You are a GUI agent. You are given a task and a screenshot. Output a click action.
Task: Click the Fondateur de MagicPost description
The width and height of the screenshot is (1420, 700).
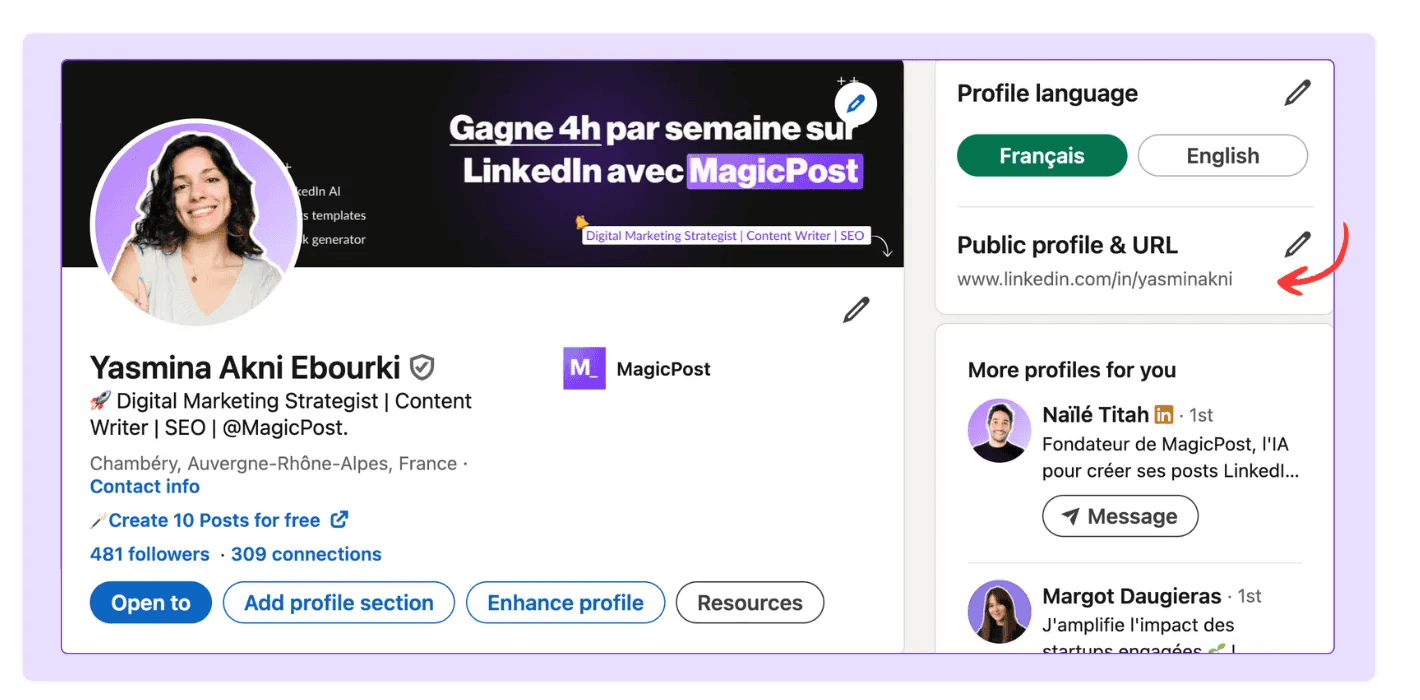1171,457
